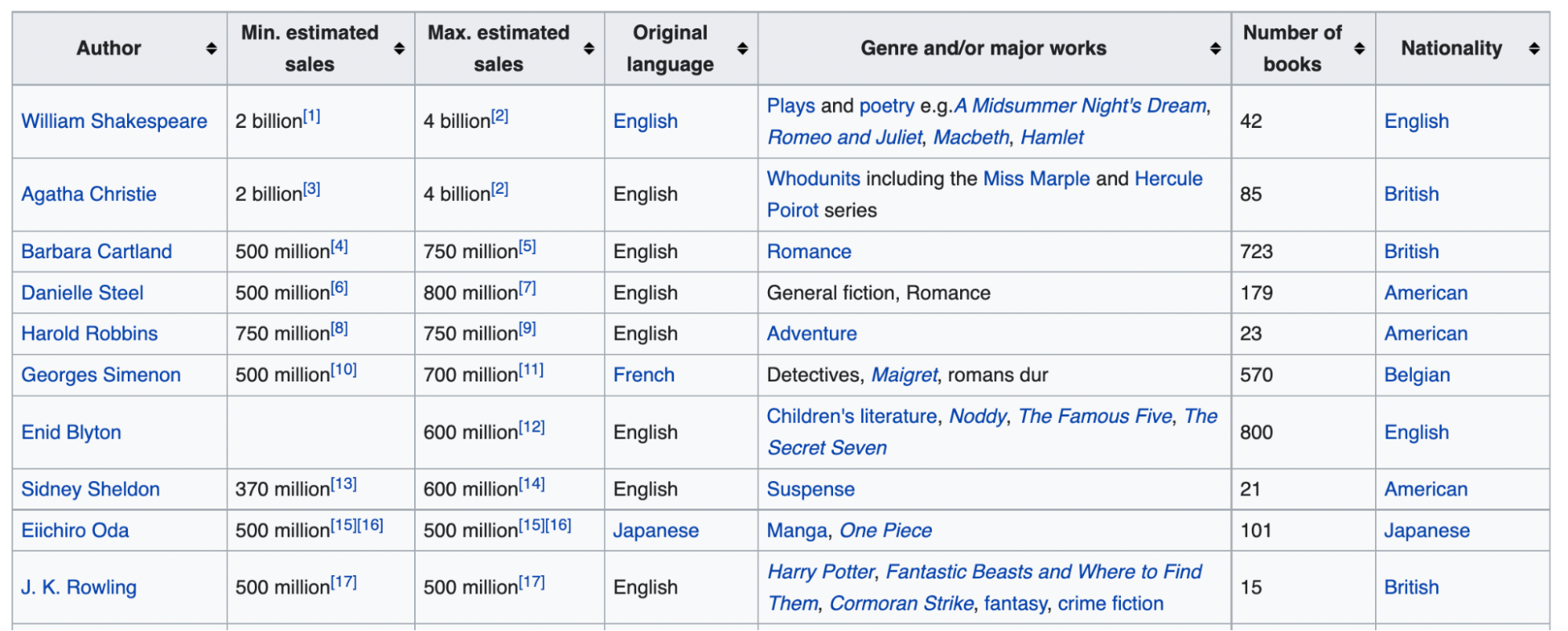Screen dimensions: 1568x631
Task: Open Sidney Sheldon article
Action: [x=90, y=490]
